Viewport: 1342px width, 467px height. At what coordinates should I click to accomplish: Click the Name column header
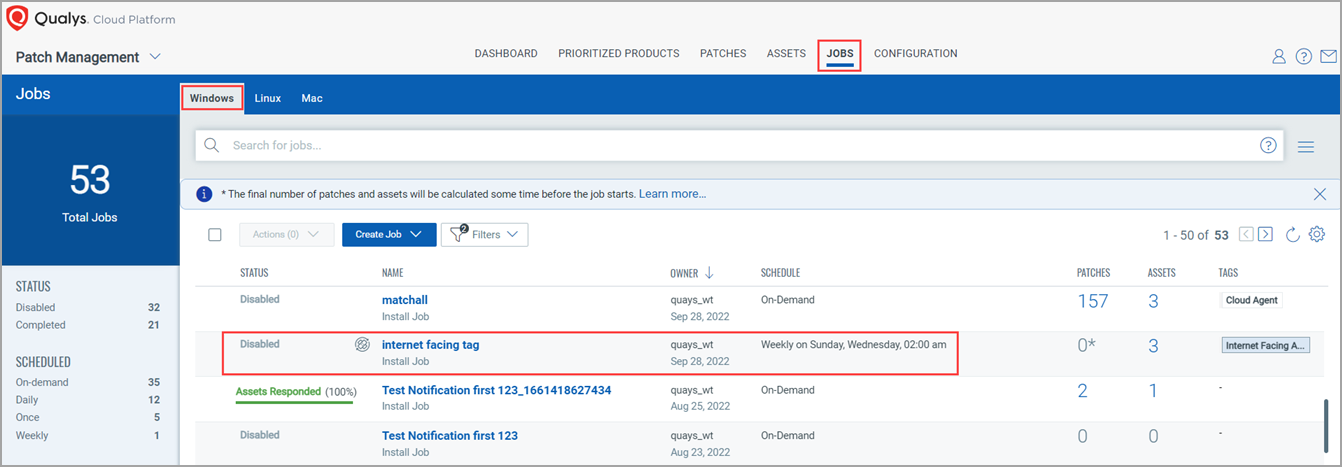tap(395, 273)
